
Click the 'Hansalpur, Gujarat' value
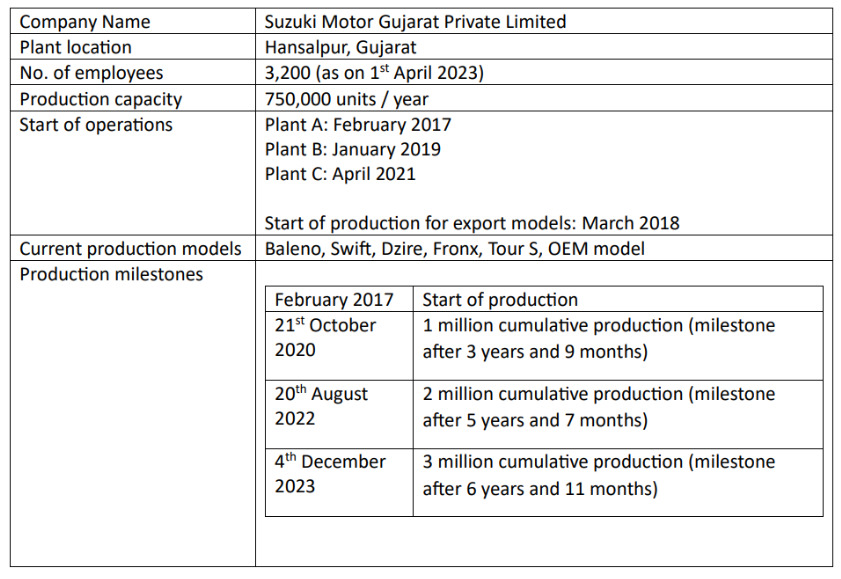coord(341,47)
